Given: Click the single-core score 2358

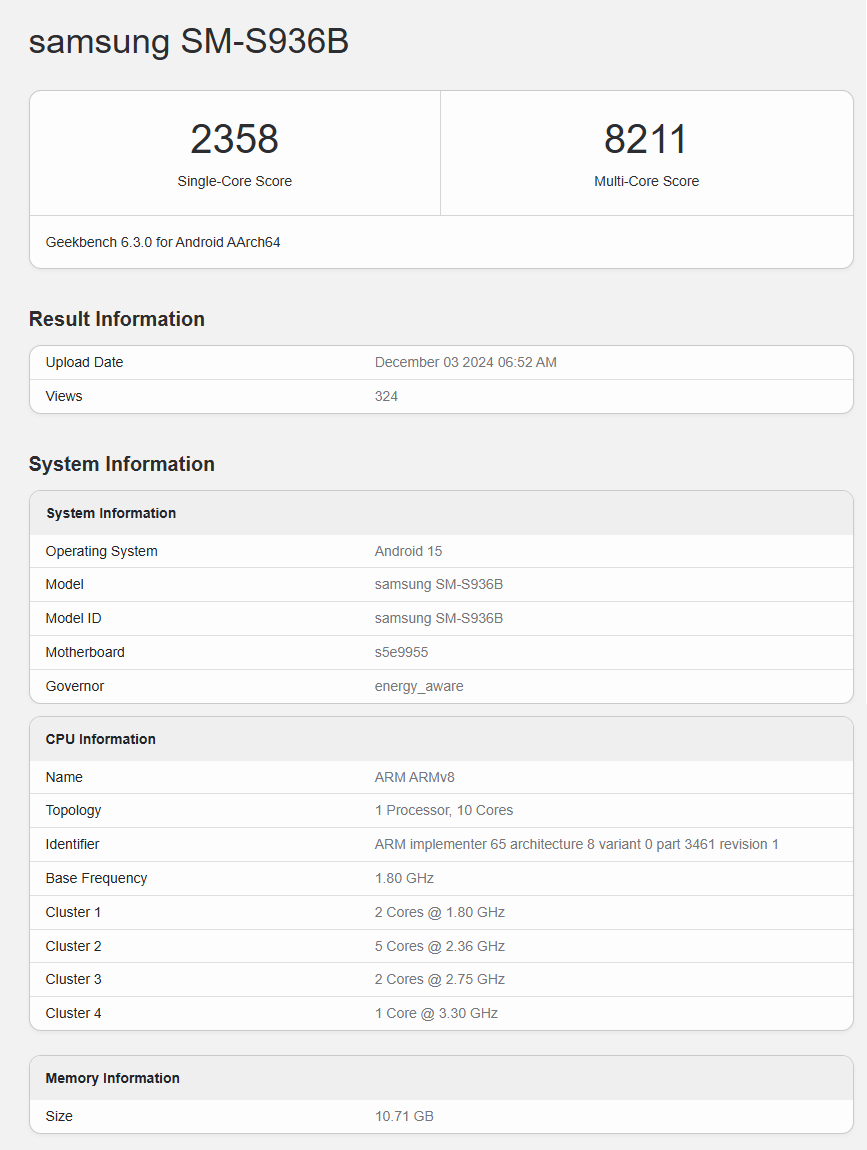Looking at the screenshot, I should click(x=234, y=139).
